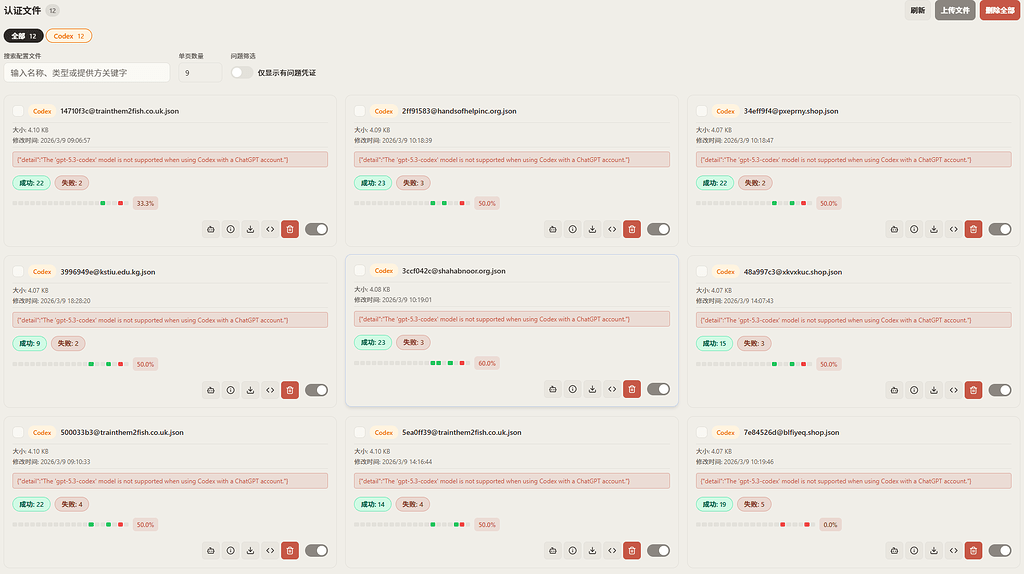Delete 48a997c3@xkvxkuc.shop.json credential
The width and height of the screenshot is (1024, 574).
pos(973,390)
